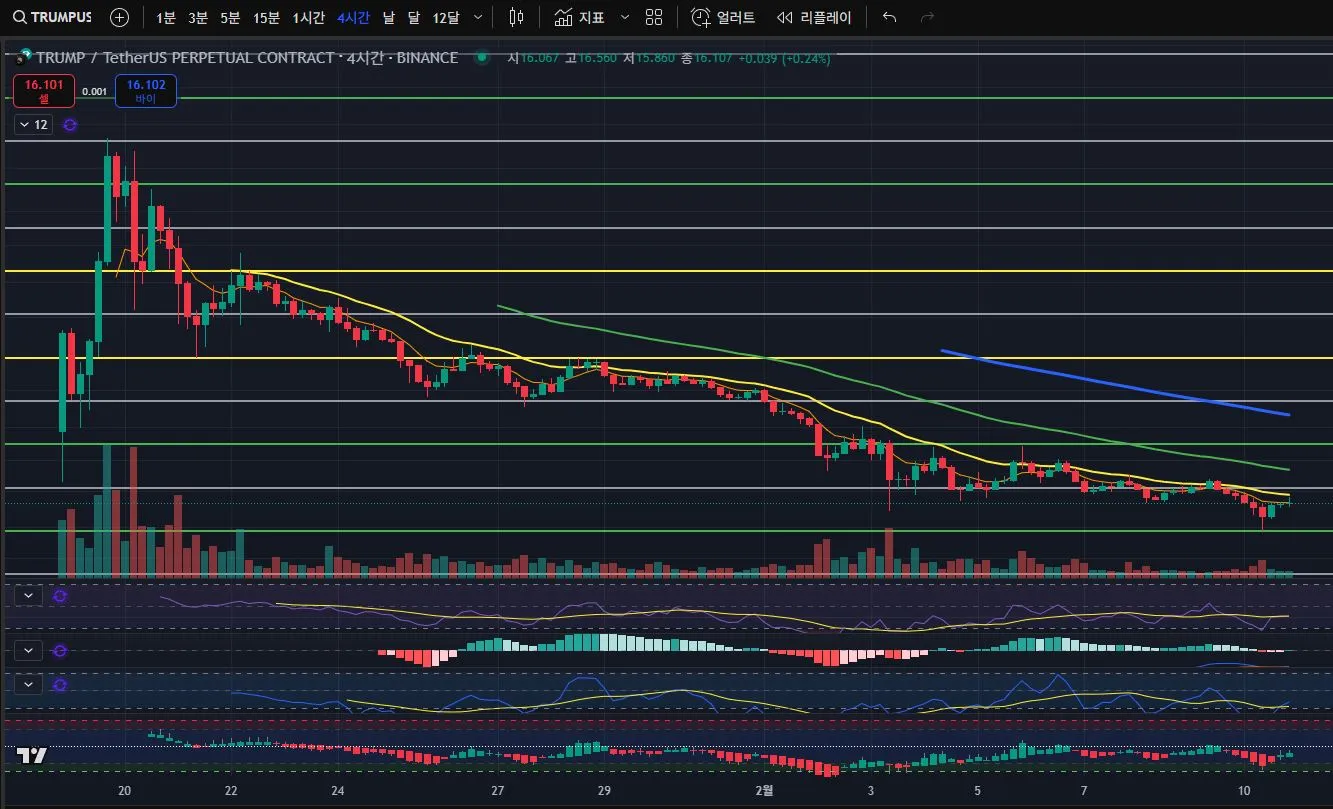This screenshot has width=1333, height=809.
Task: Expand the timeframe interval dropdown arrow
Action: (x=478, y=17)
